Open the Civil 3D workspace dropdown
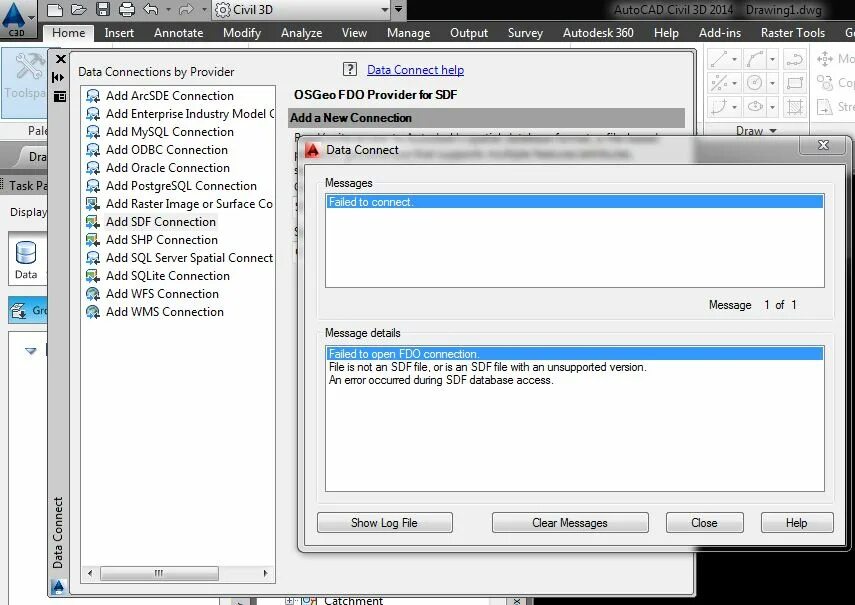This screenshot has height=605, width=855. pyautogui.click(x=302, y=10)
